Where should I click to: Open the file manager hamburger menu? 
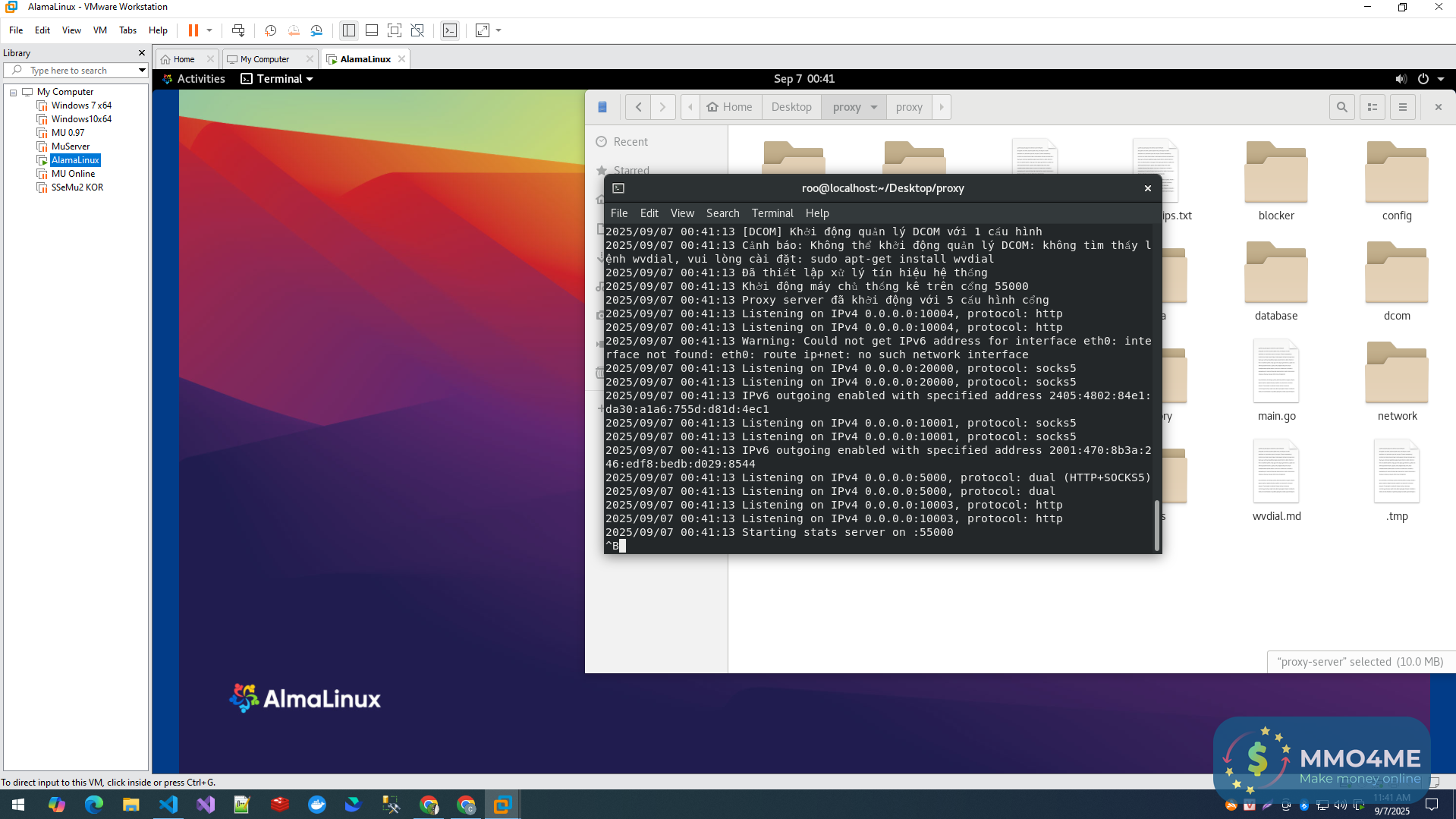click(x=1402, y=107)
